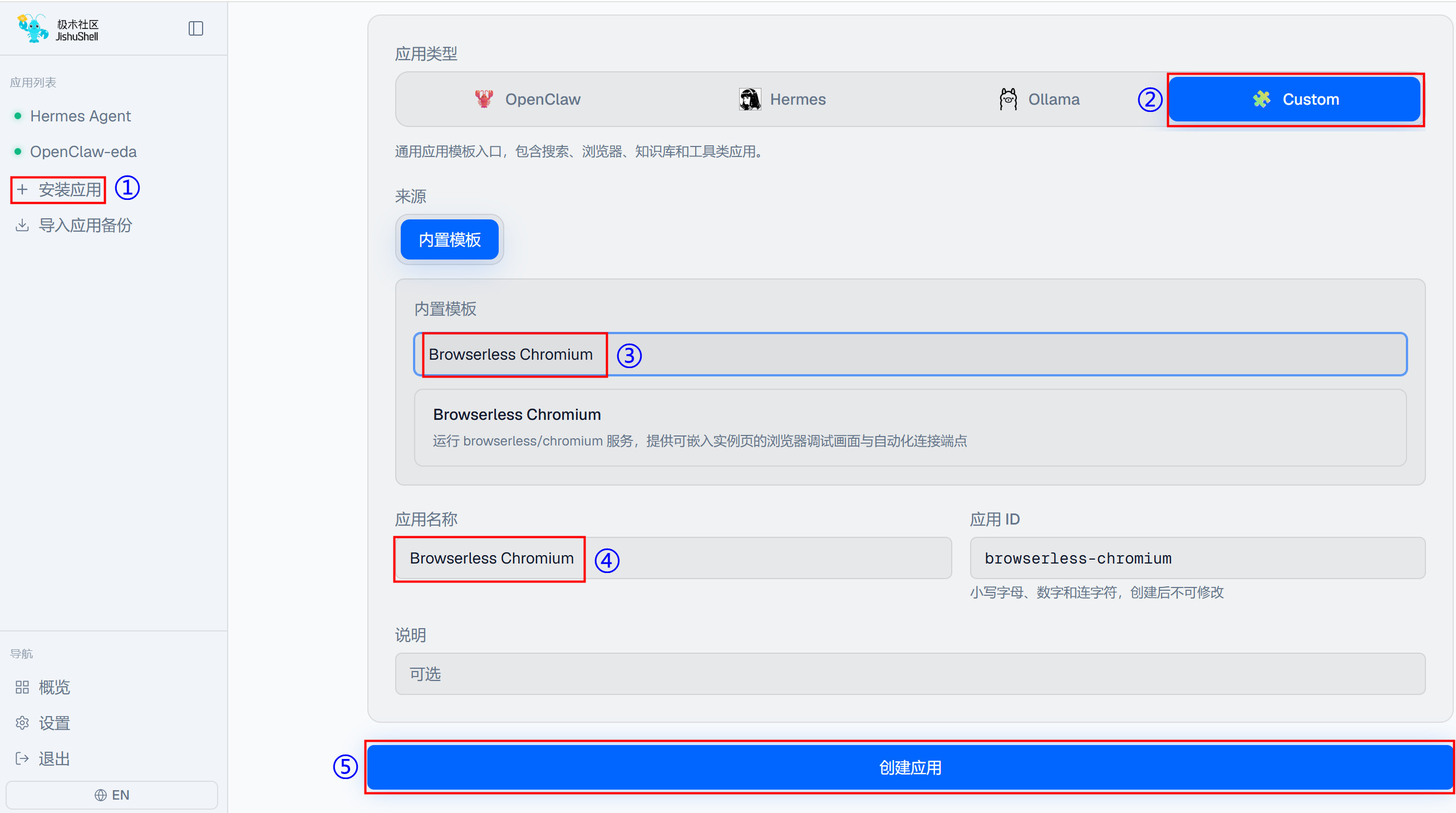Open the OpenClaw-eda app entry
The width and height of the screenshot is (1456, 813).
(83, 151)
